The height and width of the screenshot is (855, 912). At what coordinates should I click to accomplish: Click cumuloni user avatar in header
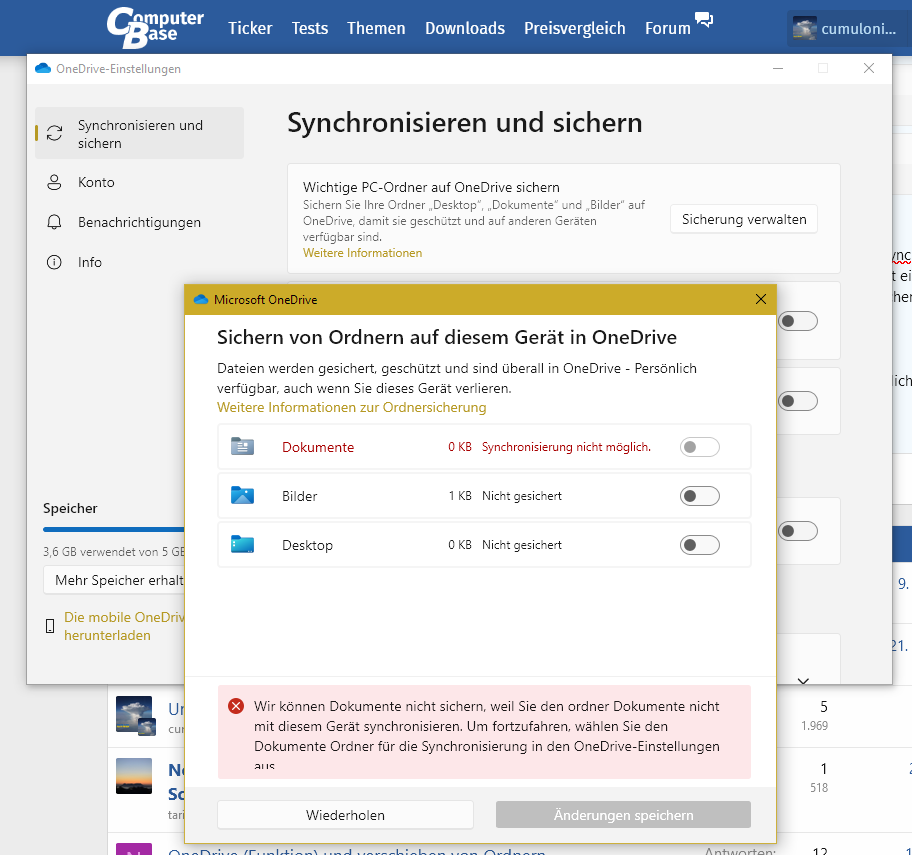point(804,28)
